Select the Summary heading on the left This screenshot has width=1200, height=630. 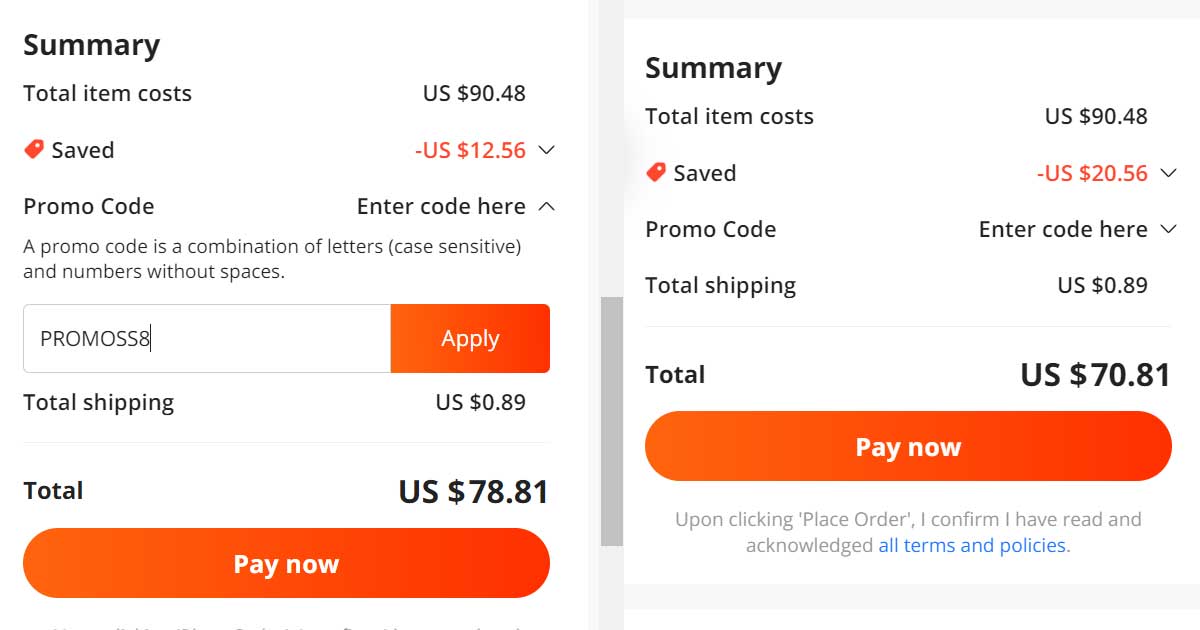coord(92,44)
